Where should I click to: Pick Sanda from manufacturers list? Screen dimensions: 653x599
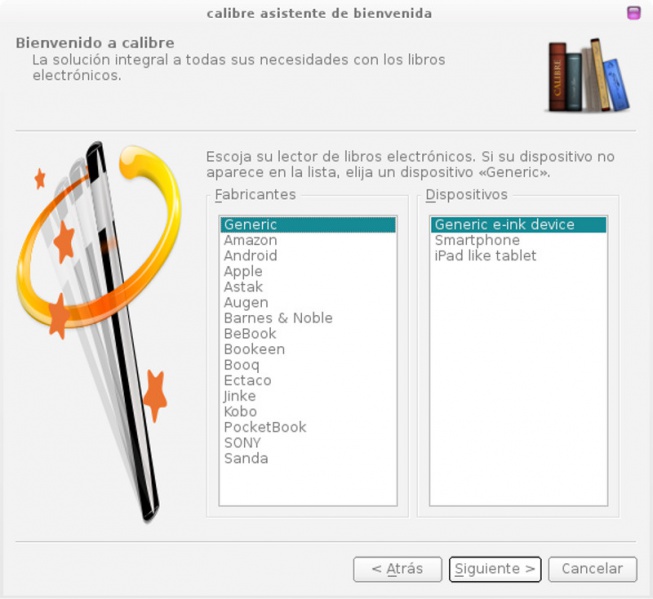point(308,458)
